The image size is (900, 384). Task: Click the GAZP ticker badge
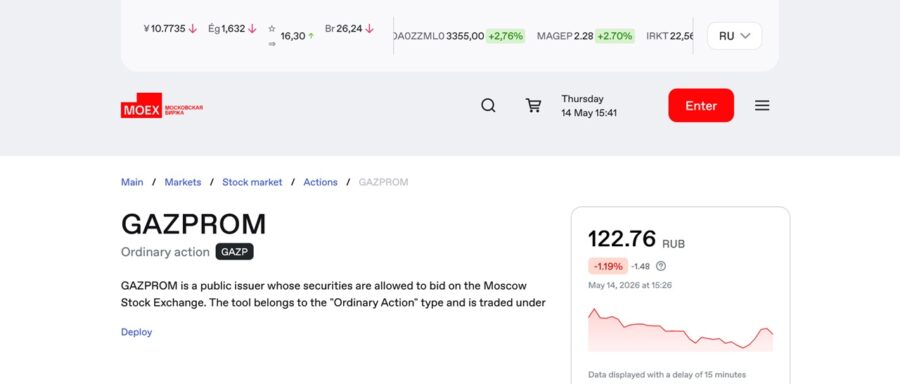[x=235, y=252]
